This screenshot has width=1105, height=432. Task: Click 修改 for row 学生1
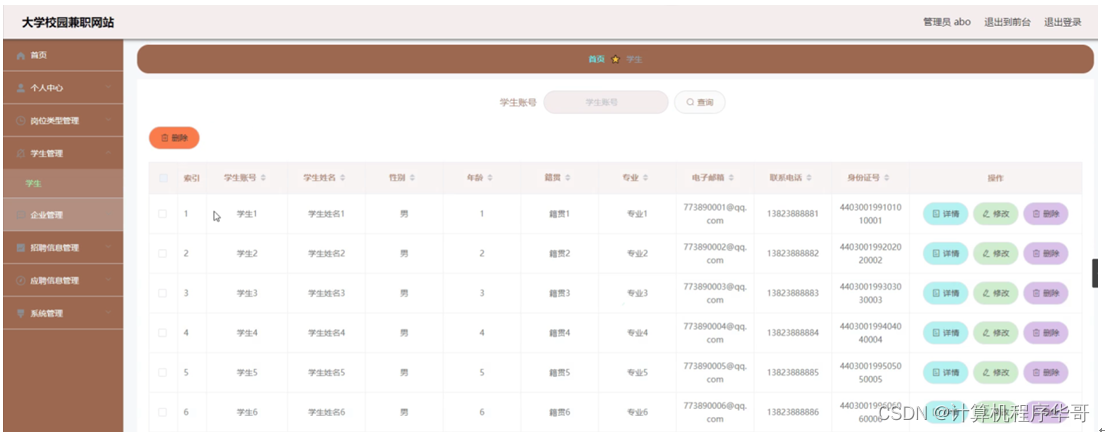click(x=996, y=214)
